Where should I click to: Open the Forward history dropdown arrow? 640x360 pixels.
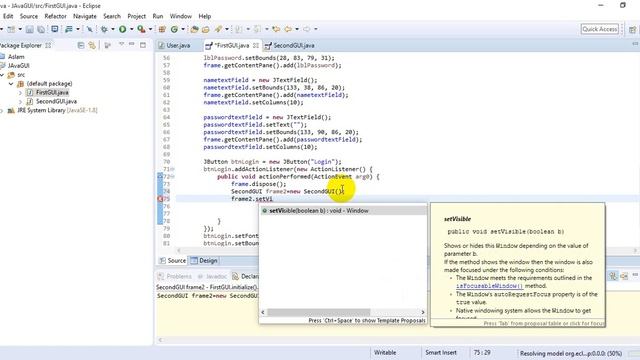(x=316, y=29)
